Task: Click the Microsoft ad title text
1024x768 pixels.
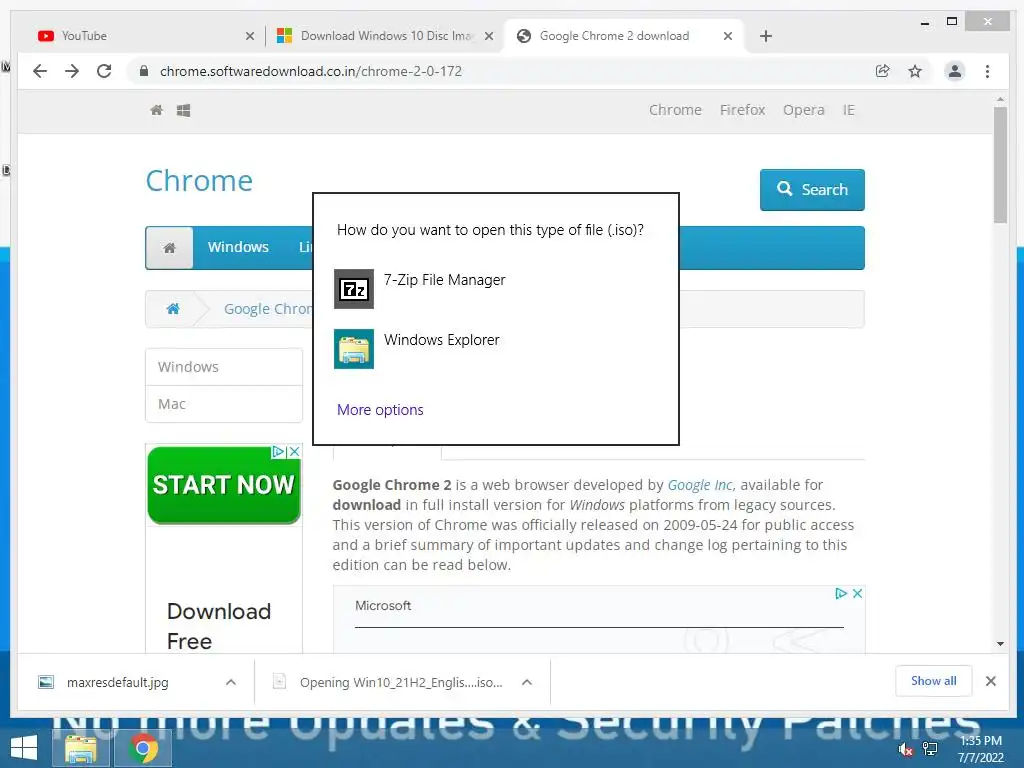Action: (383, 605)
